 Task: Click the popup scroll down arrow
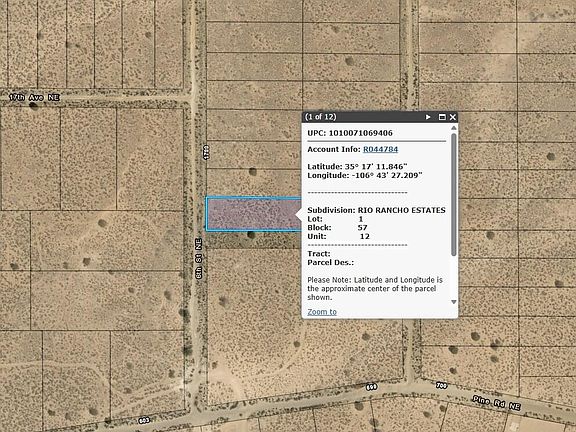(454, 302)
